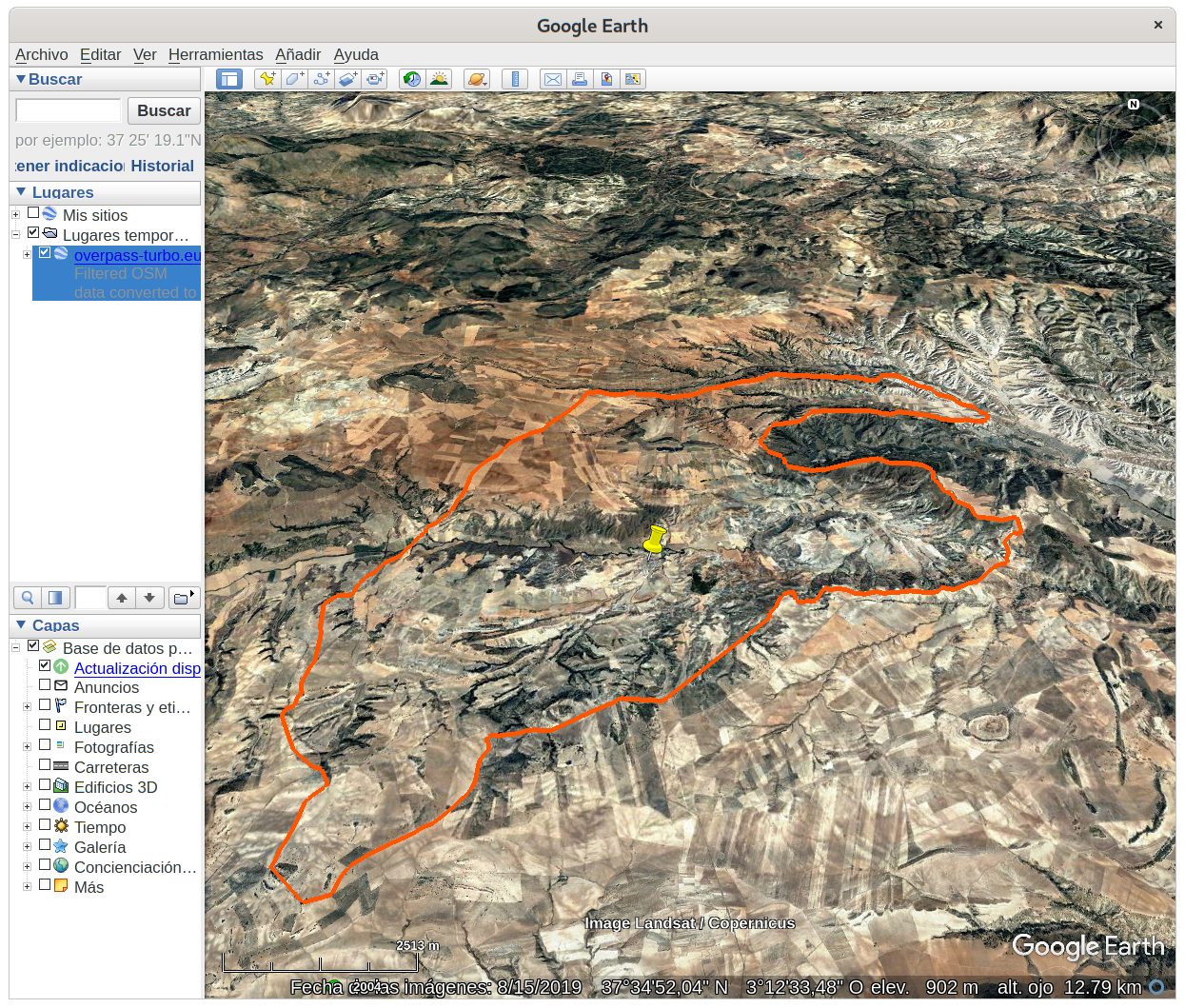Uncheck the Lugares temporales checkbox
This screenshot has width=1185, height=1008.
pos(33,232)
